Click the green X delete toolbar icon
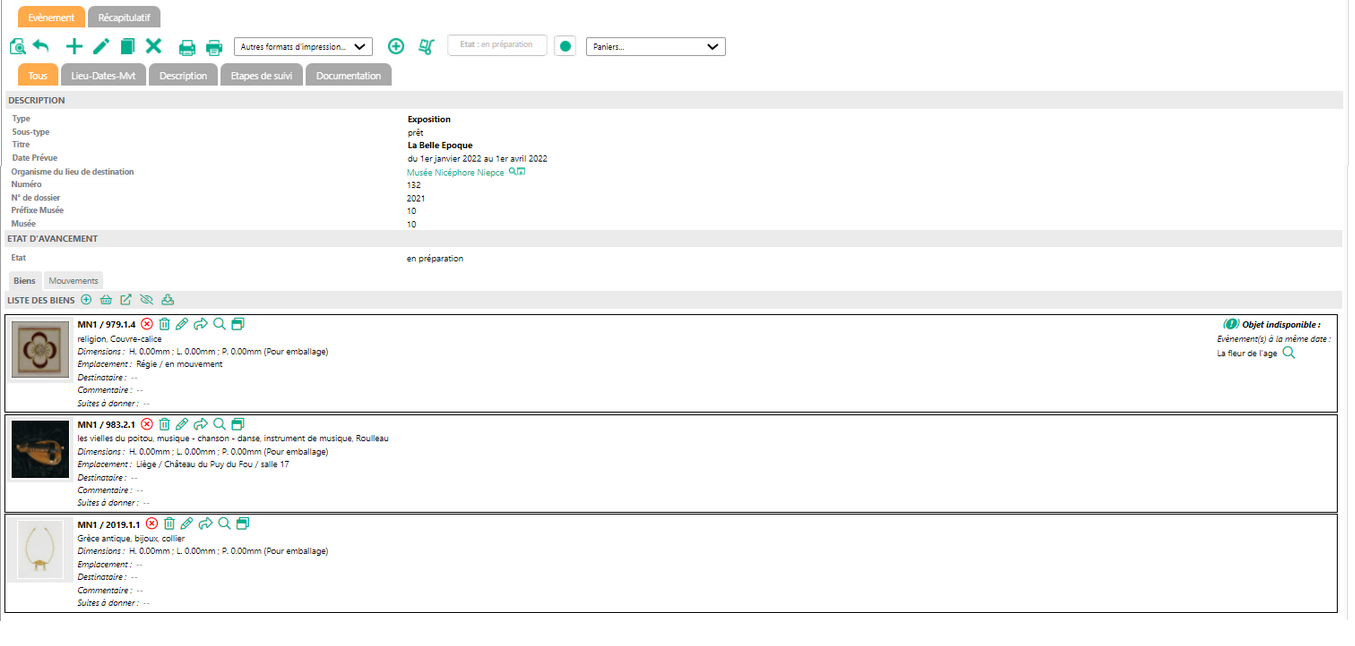This screenshot has width=1355, height=646. point(153,46)
